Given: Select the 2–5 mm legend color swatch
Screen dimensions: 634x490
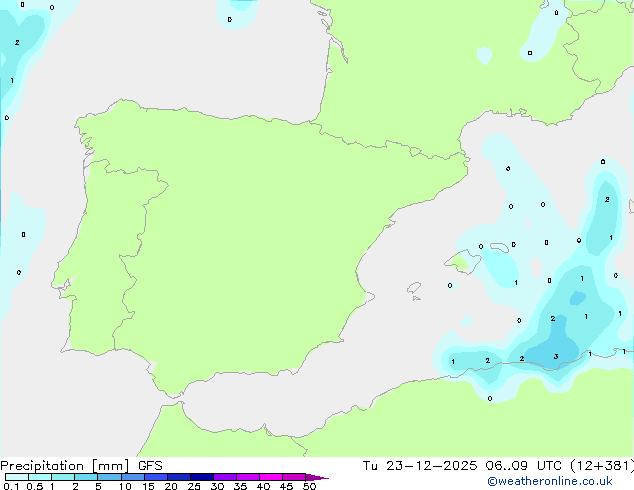Looking at the screenshot, I should coord(86,477).
